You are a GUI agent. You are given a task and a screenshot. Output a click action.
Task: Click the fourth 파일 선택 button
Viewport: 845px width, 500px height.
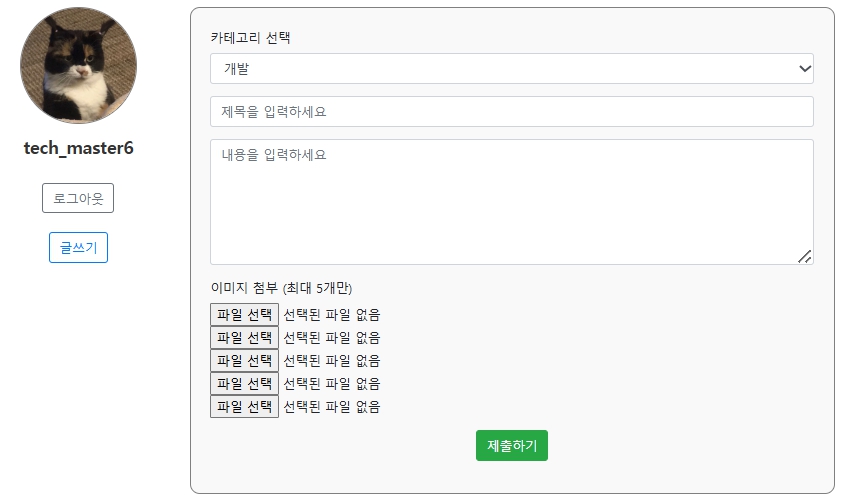pyautogui.click(x=244, y=384)
